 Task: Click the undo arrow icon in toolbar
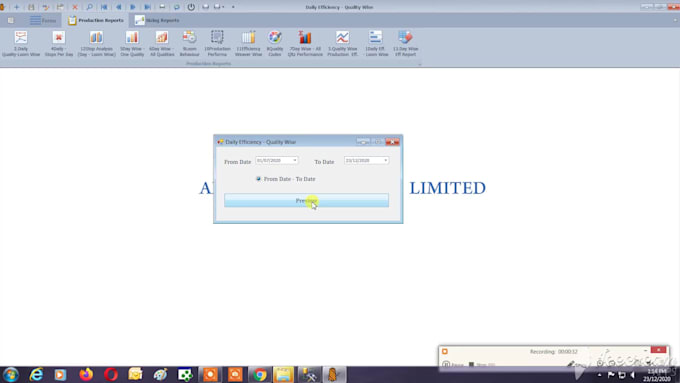tap(46, 7)
